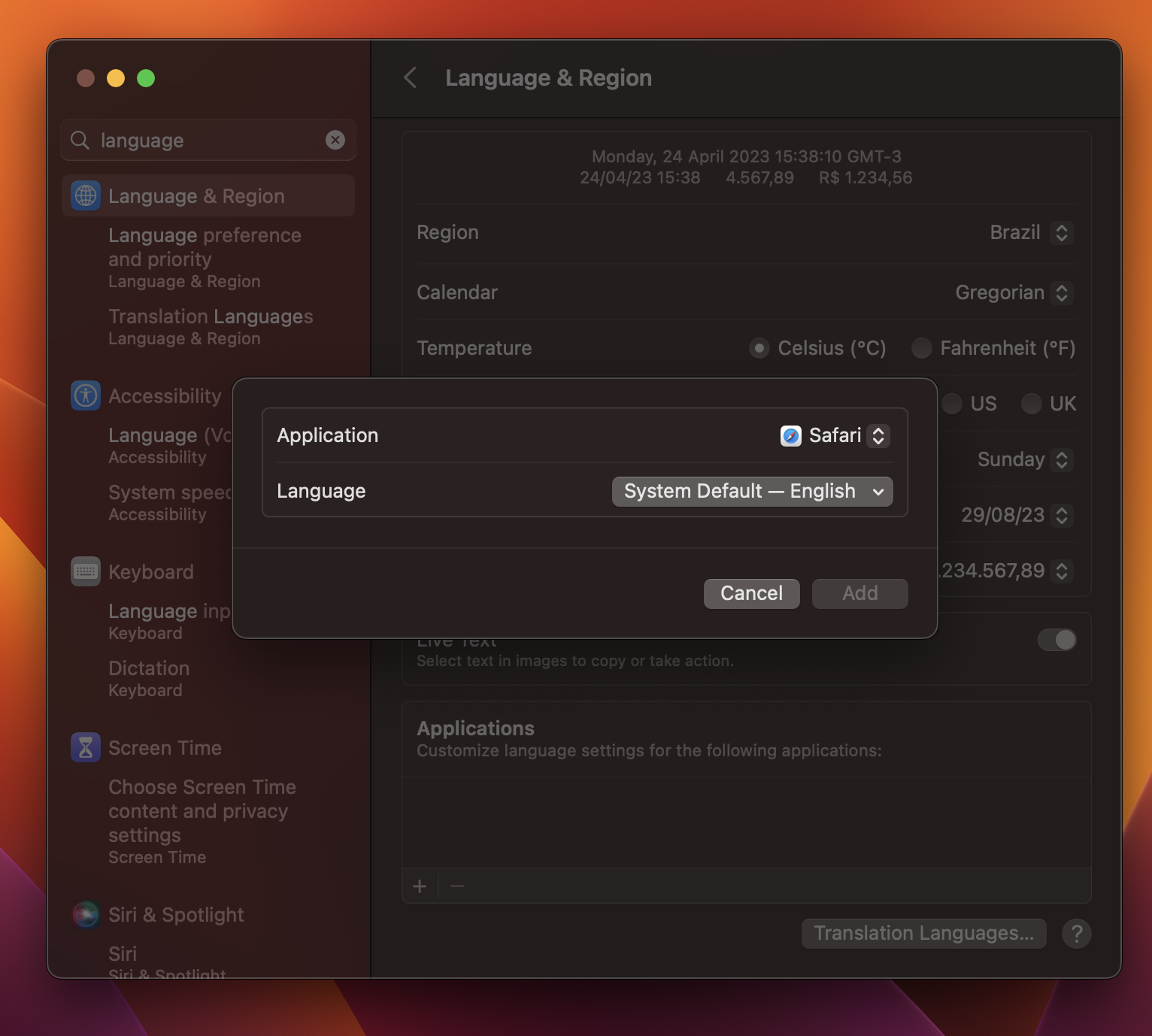The image size is (1152, 1036).
Task: Select Fahrenheit temperature radio button
Action: [x=921, y=348]
